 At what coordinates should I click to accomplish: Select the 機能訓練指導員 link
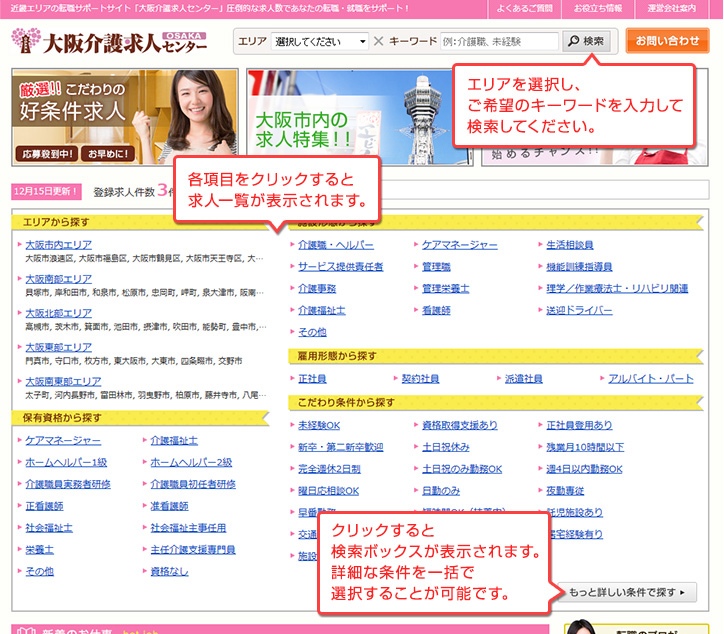tap(579, 266)
